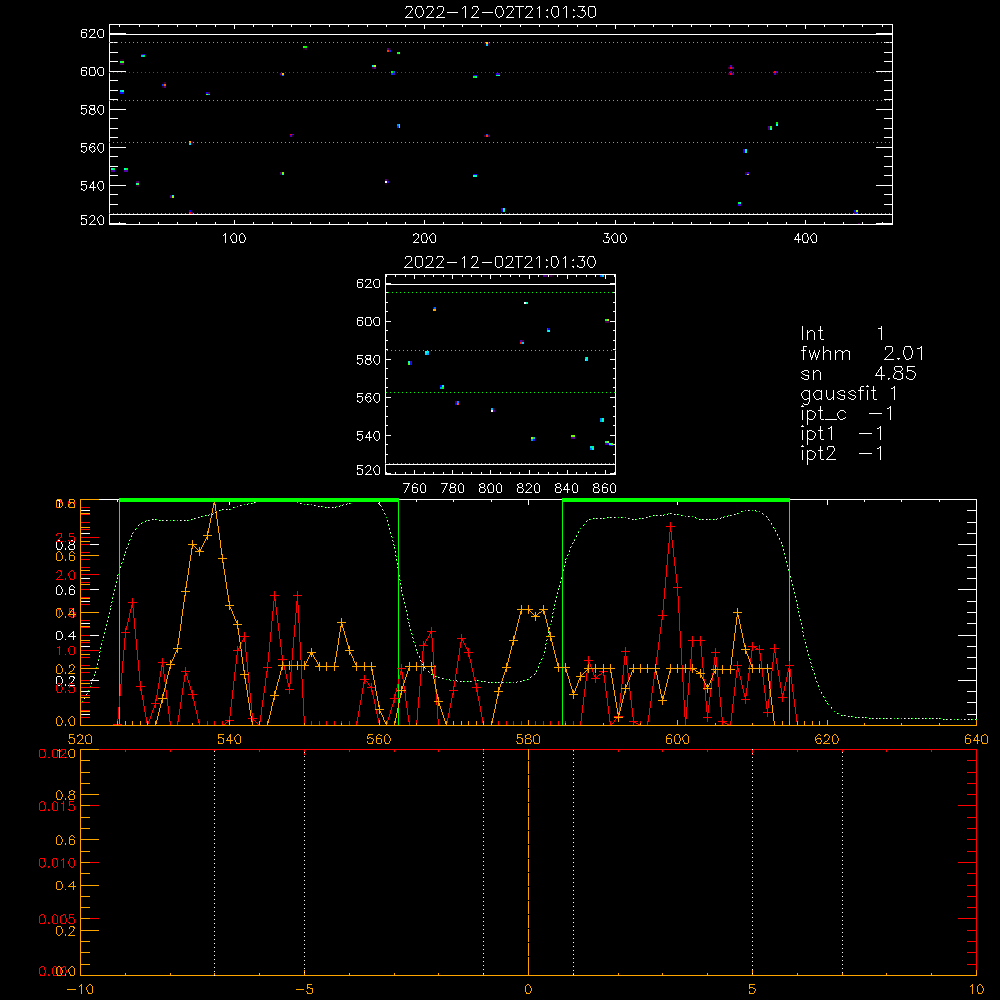Click x-axis label 200 on top plot
The image size is (1000, 1000).
(x=424, y=239)
